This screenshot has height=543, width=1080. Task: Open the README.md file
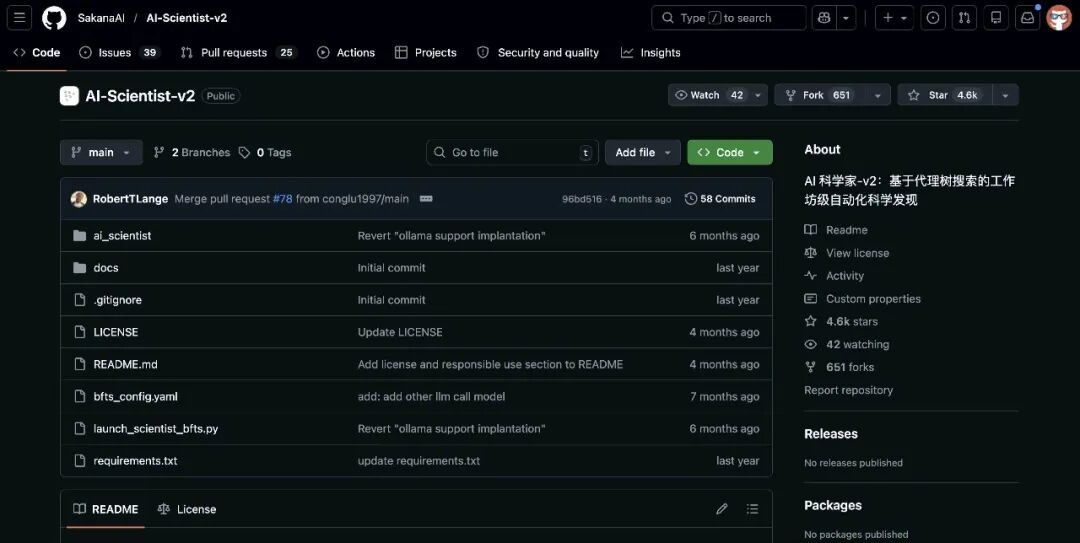tap(125, 364)
